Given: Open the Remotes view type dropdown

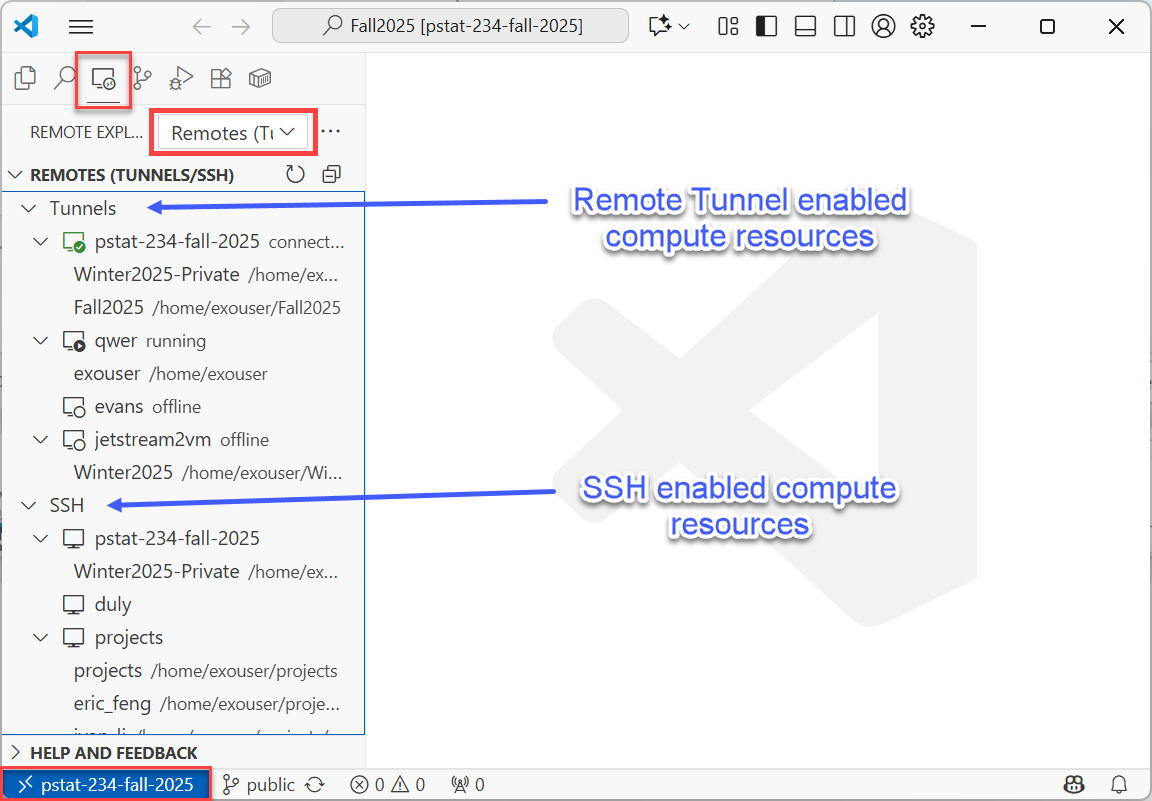Looking at the screenshot, I should pos(233,132).
